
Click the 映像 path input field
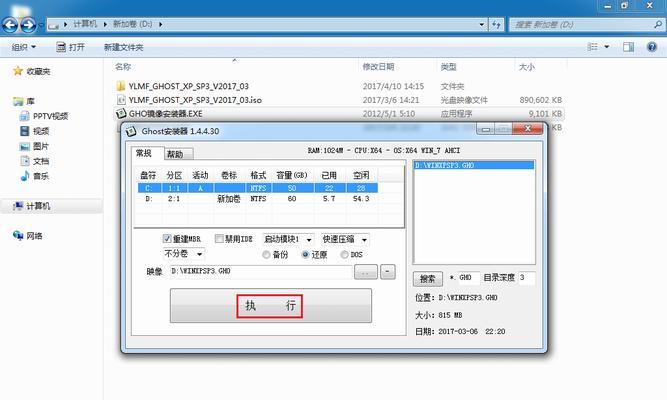(260, 271)
